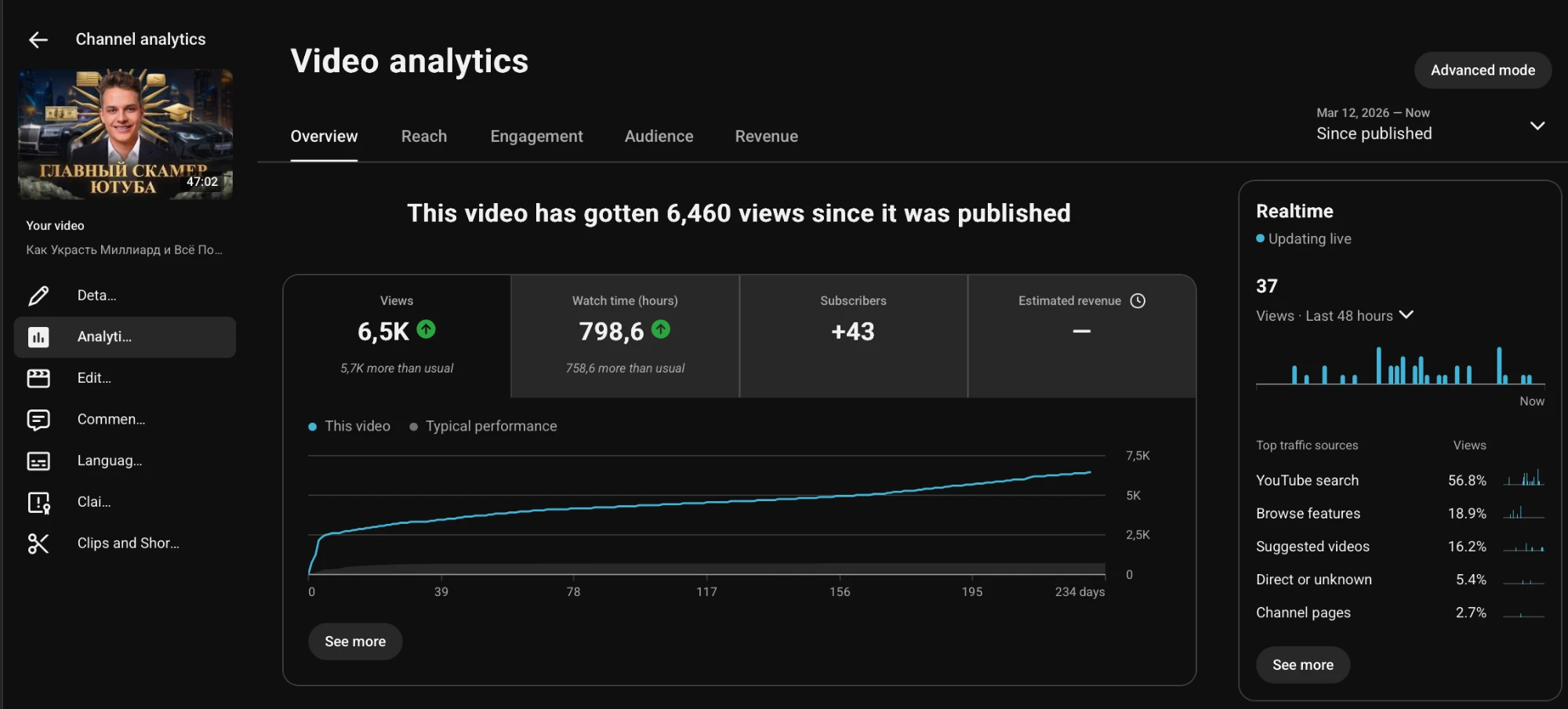Click the Realtime views bar chart

1400,365
